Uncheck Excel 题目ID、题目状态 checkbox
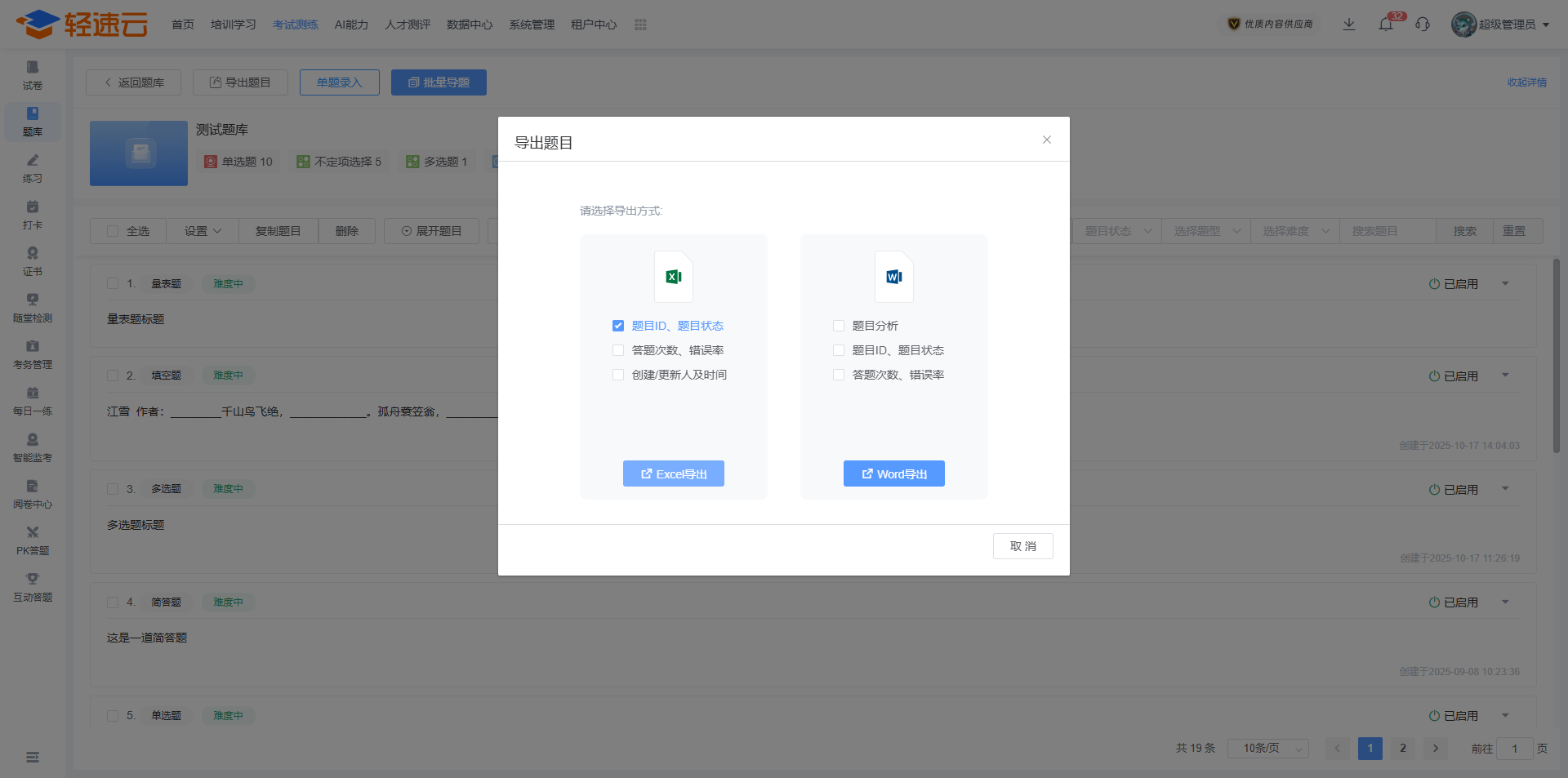The height and width of the screenshot is (778, 1568). (618, 326)
